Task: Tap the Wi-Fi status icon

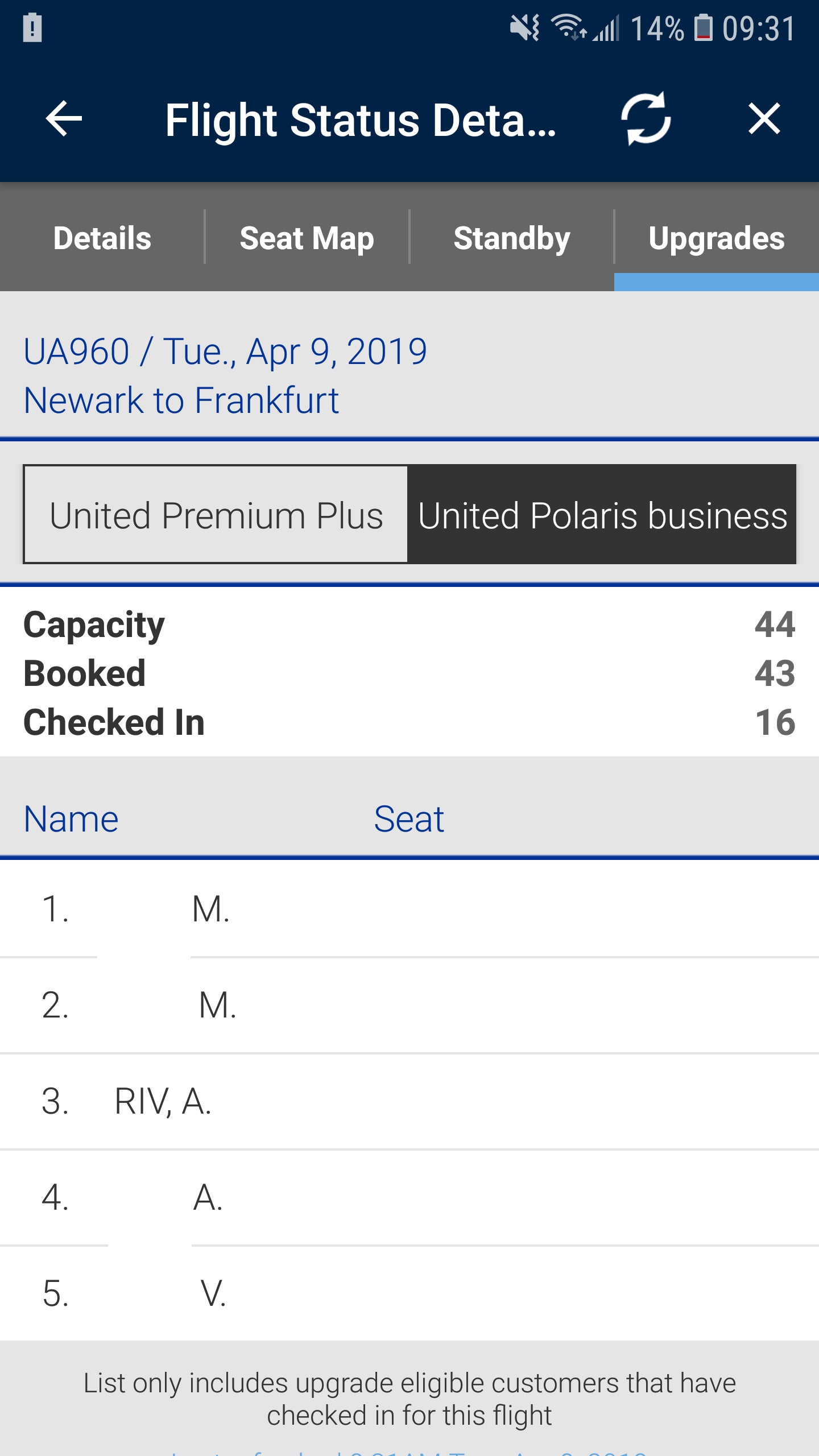Action: tap(569, 27)
